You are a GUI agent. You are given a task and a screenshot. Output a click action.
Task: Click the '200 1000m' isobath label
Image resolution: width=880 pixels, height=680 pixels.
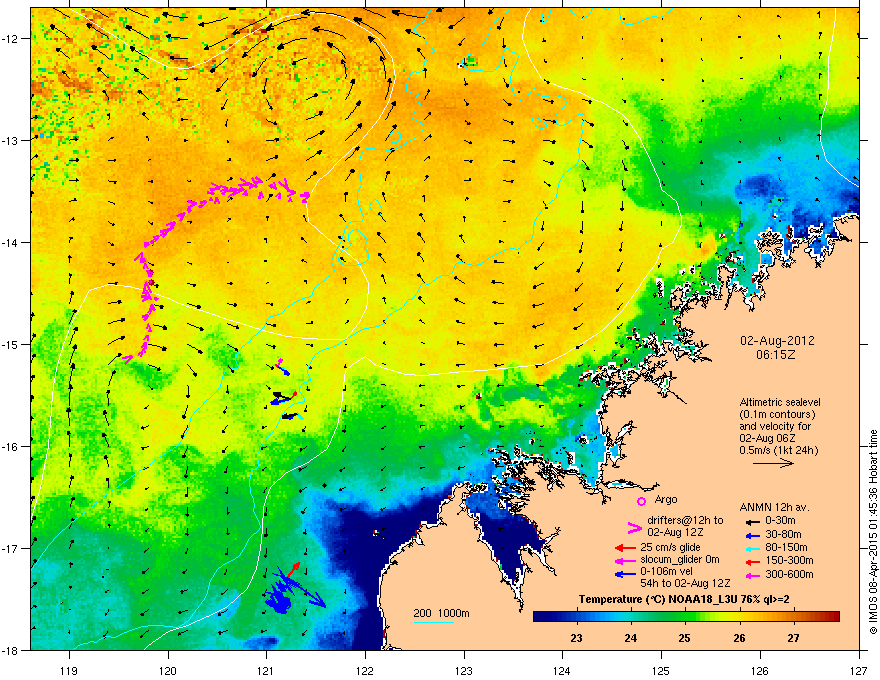click(x=441, y=613)
